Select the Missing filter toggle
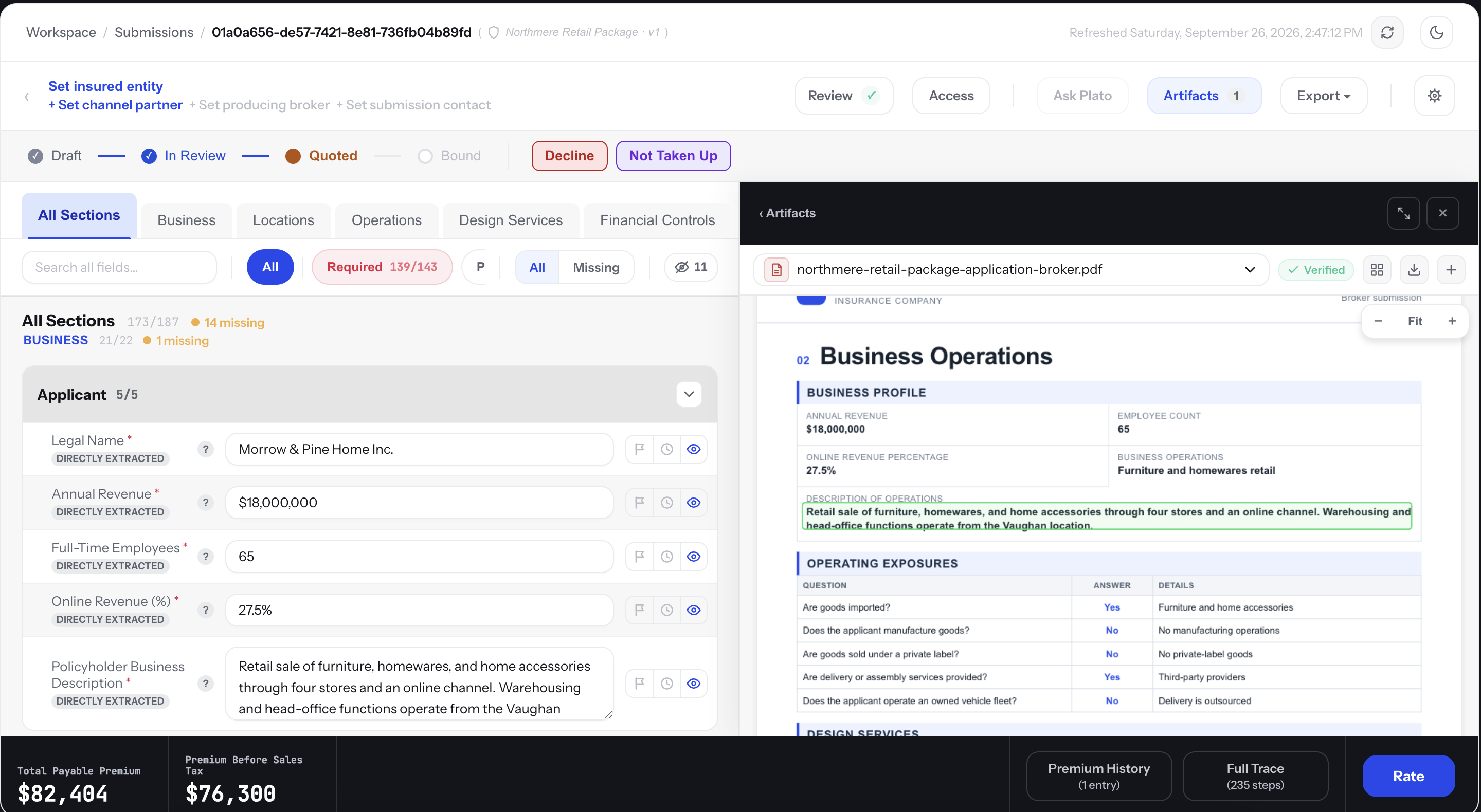This screenshot has width=1481, height=812. tap(596, 268)
